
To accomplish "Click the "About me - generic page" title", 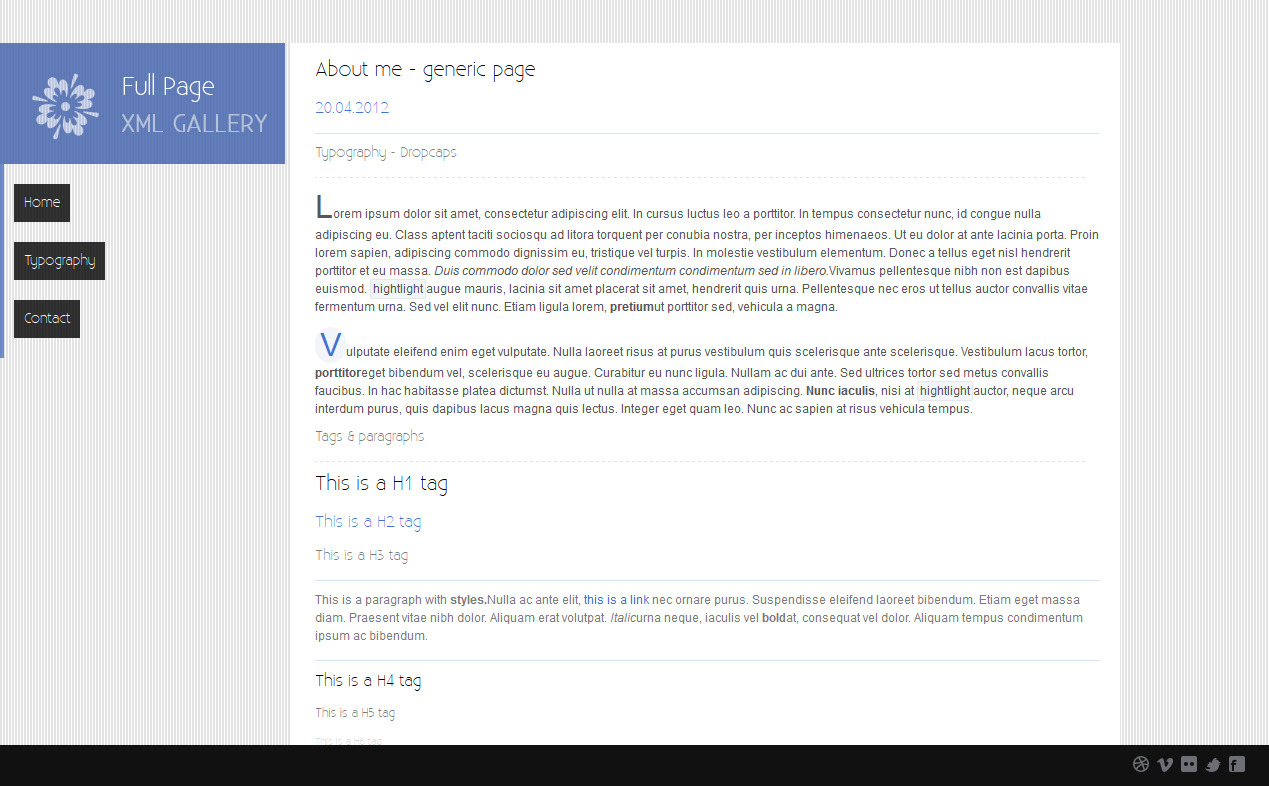I will (x=425, y=69).
